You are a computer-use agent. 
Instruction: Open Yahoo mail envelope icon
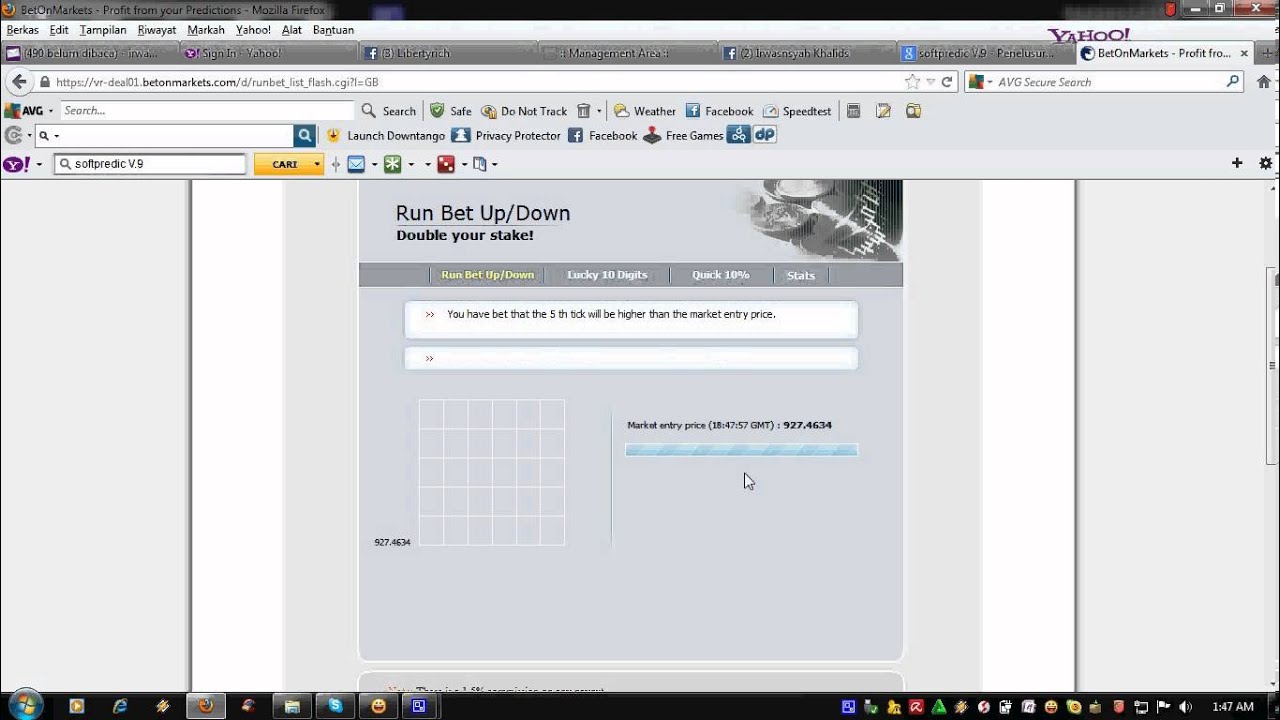coord(356,164)
